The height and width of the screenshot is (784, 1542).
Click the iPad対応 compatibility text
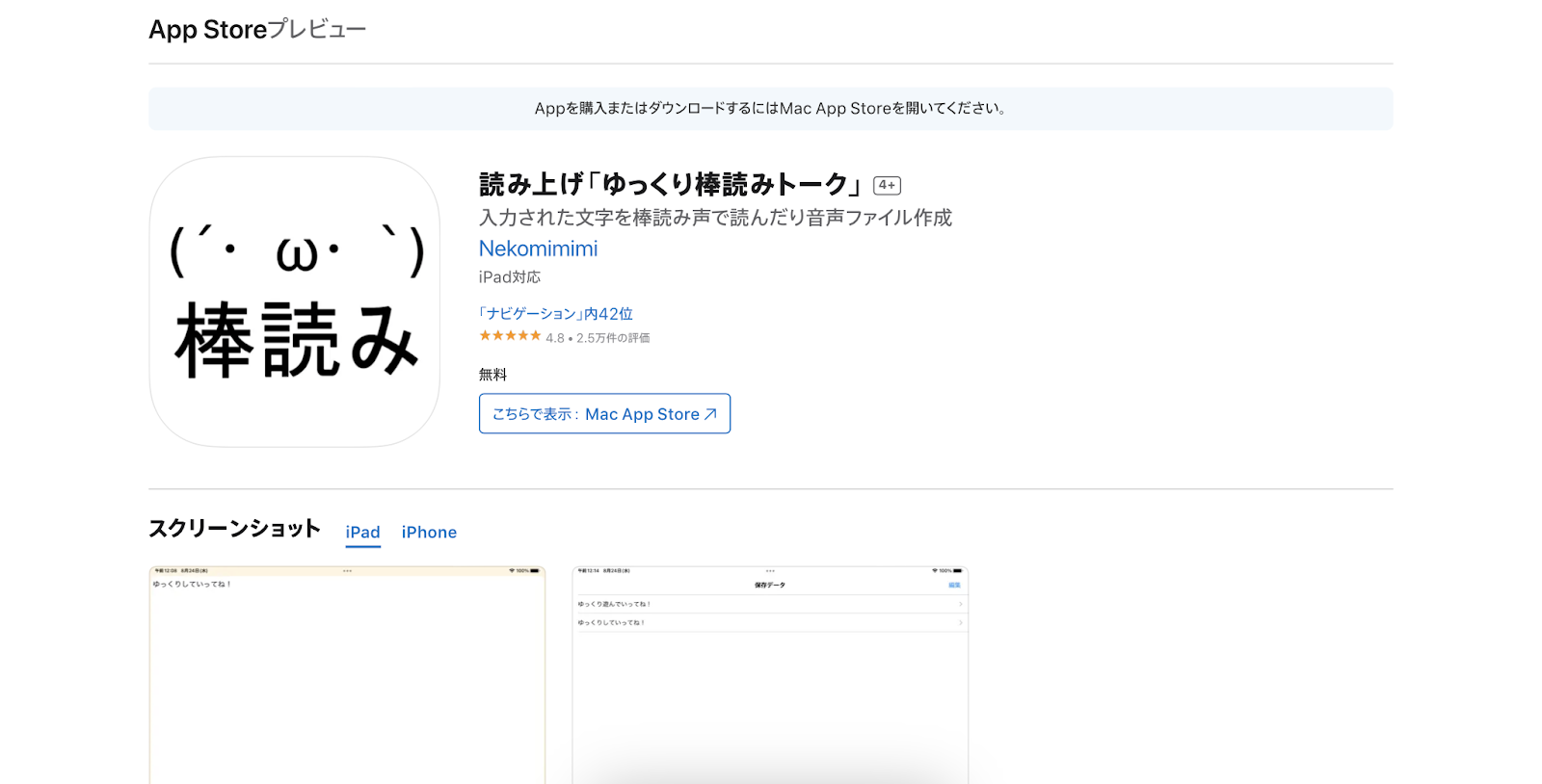510,277
